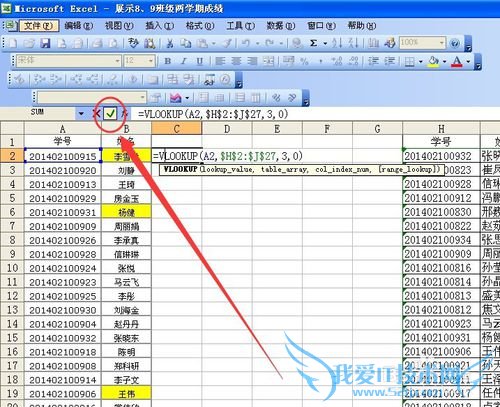Viewport: 500px width, 407px height.
Task: Toggle Italic formatting
Action: [x=184, y=61]
